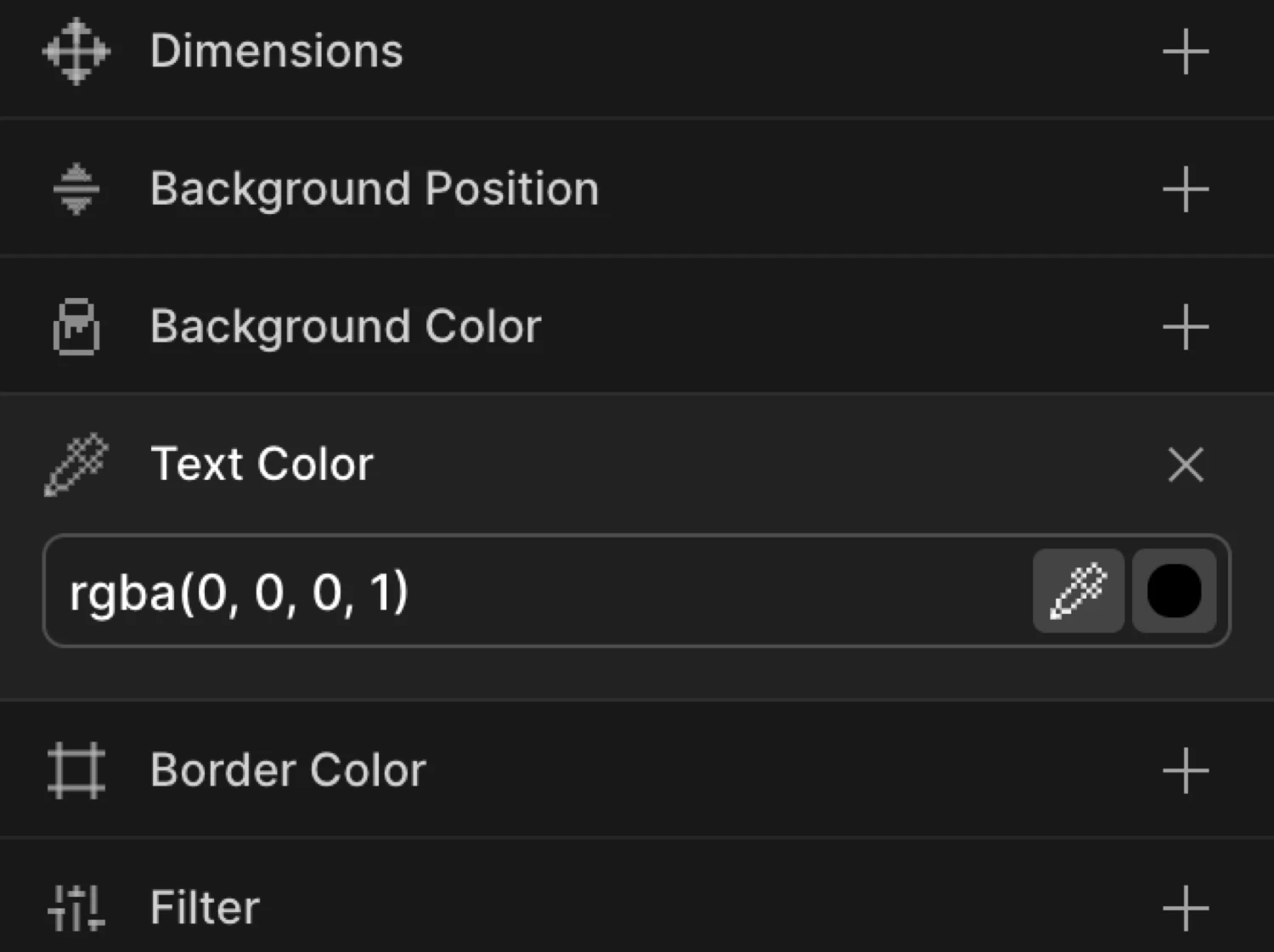Click the Dimensions row label
This screenshot has height=952, width=1274.
pyautogui.click(x=276, y=52)
